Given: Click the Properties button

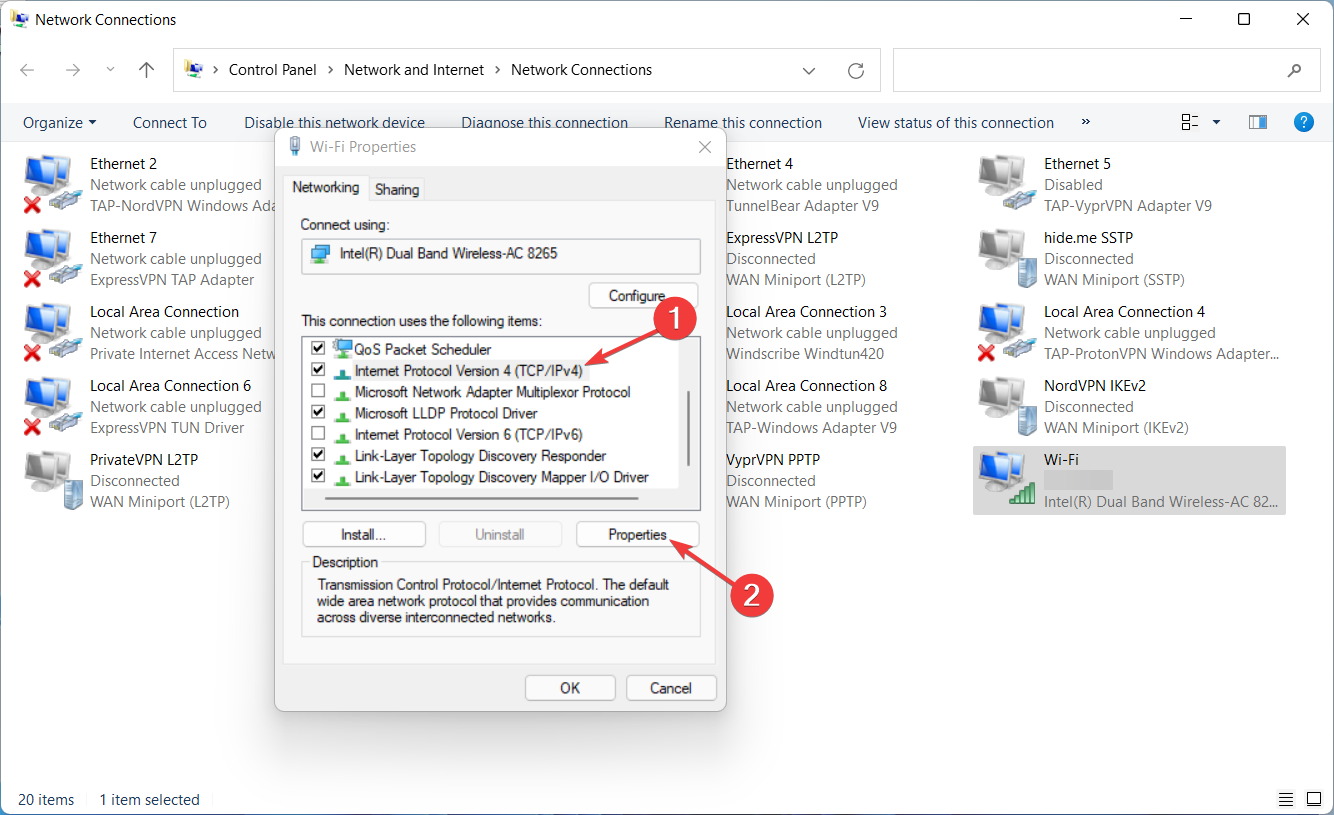Looking at the screenshot, I should coord(637,534).
